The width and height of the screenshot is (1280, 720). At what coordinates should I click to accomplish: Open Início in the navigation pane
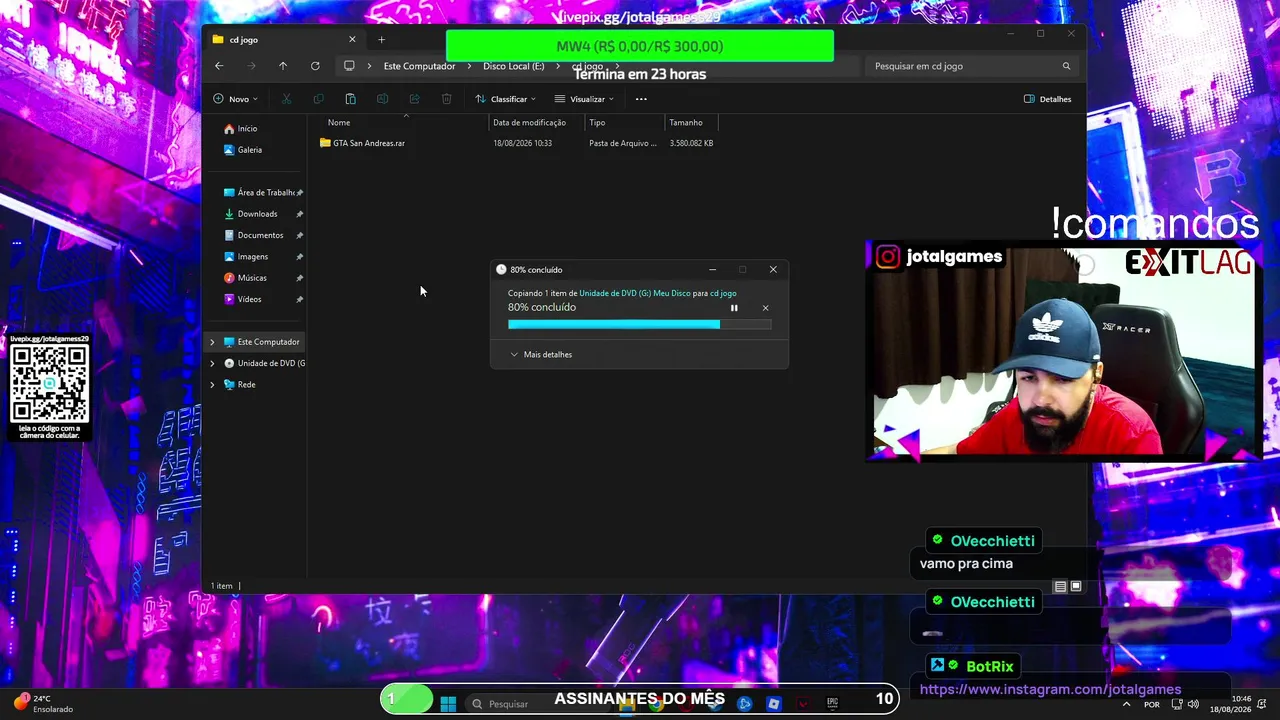click(241, 129)
